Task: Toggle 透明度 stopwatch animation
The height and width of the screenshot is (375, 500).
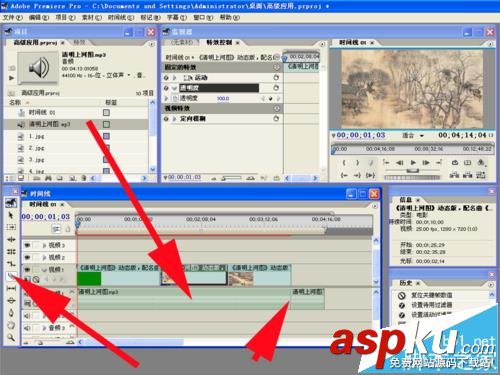Action: coord(175,98)
